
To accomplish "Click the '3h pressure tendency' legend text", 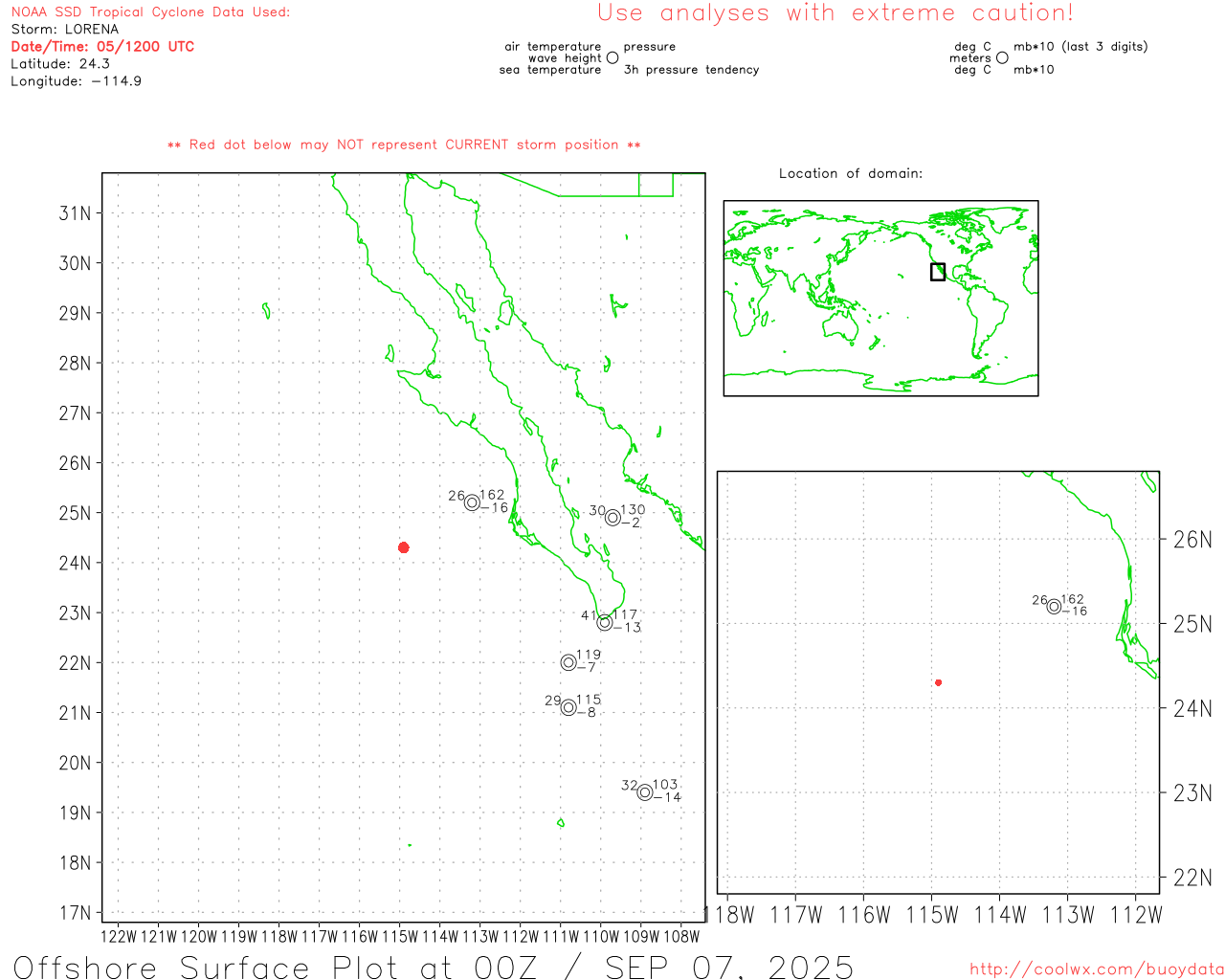I will click(692, 69).
